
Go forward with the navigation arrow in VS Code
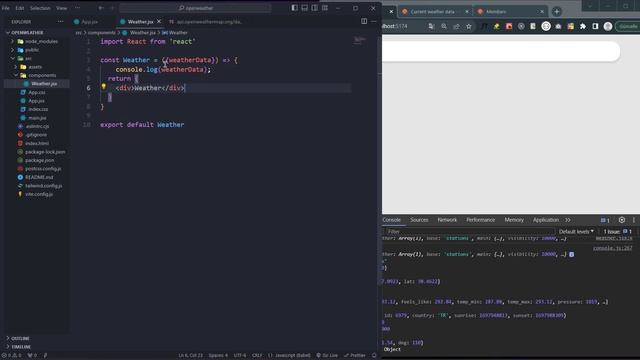tap(112, 8)
